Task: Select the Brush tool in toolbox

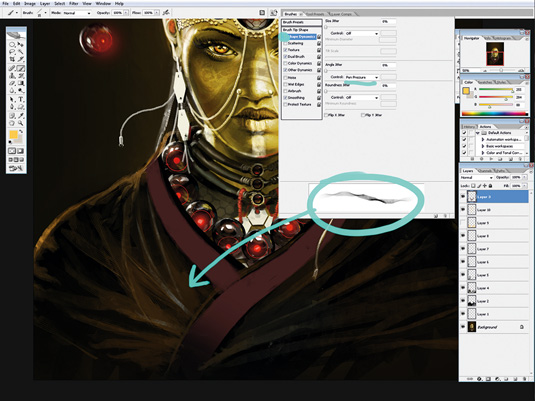Action: 20,68
